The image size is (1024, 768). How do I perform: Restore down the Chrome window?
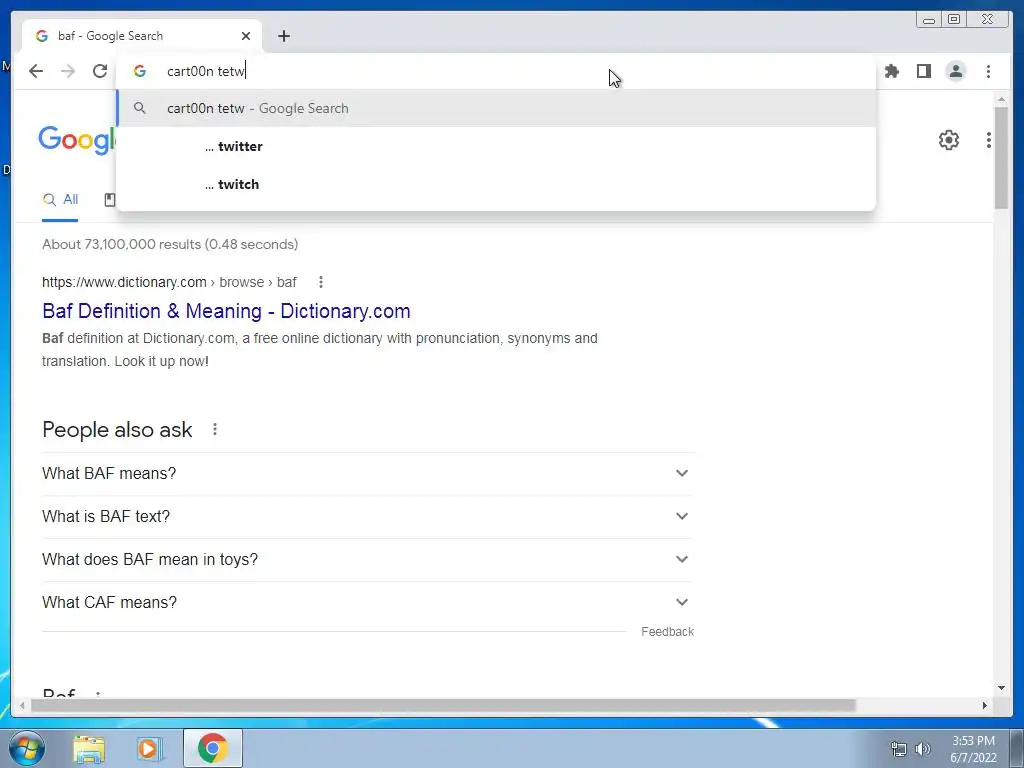click(954, 20)
